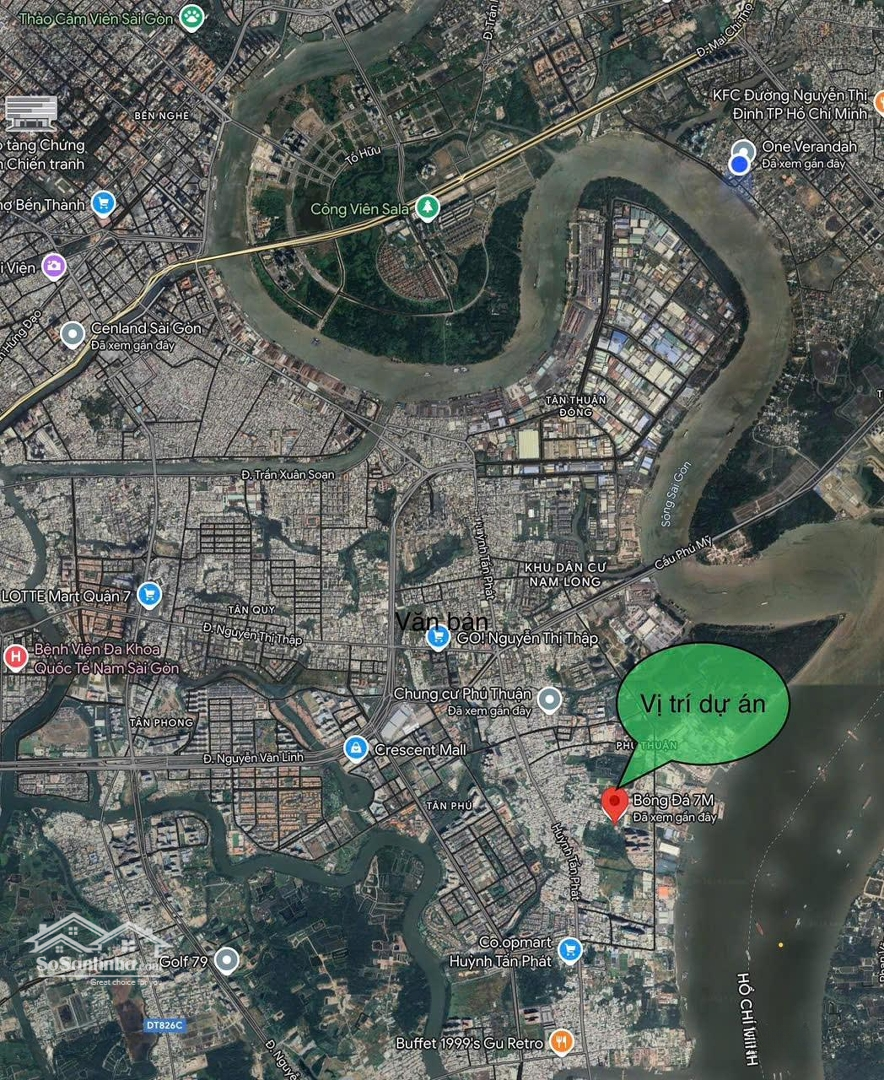Image resolution: width=884 pixels, height=1080 pixels.
Task: Click the LOTTE Mart Quận 7 shopping pin
Action: [x=150, y=595]
